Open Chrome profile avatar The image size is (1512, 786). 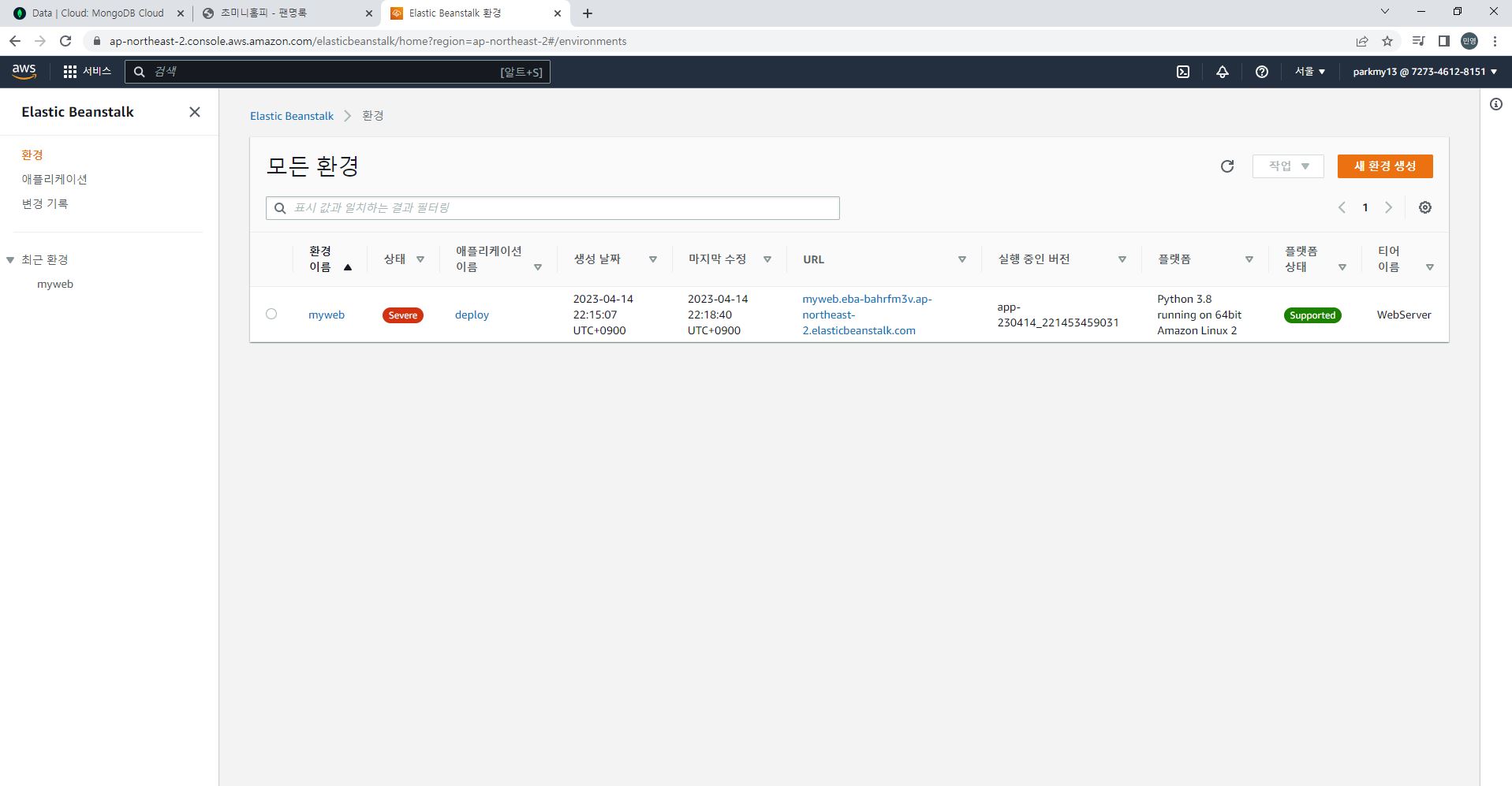click(1469, 41)
